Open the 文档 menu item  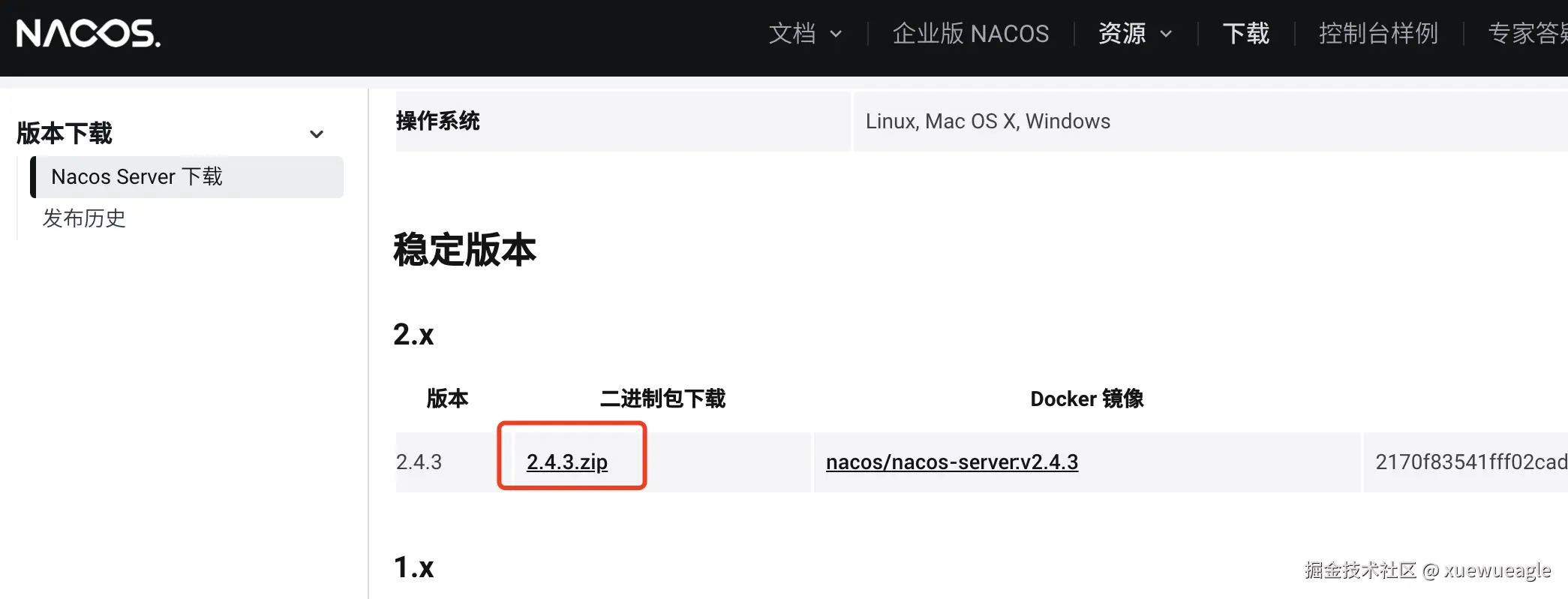pyautogui.click(x=792, y=34)
